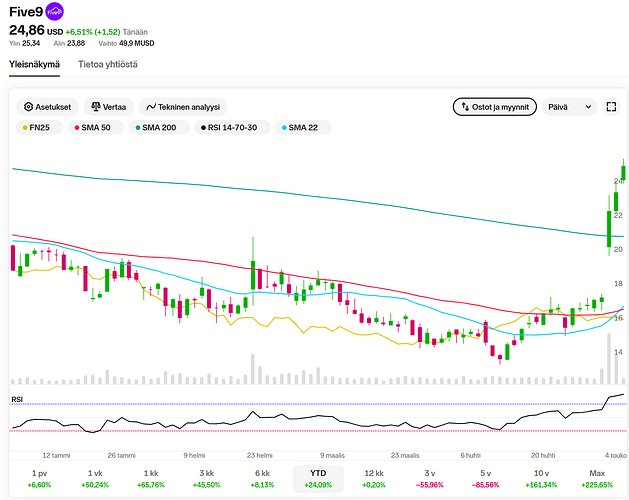
Task: Click the 20 huhti date label
Action: [543, 455]
